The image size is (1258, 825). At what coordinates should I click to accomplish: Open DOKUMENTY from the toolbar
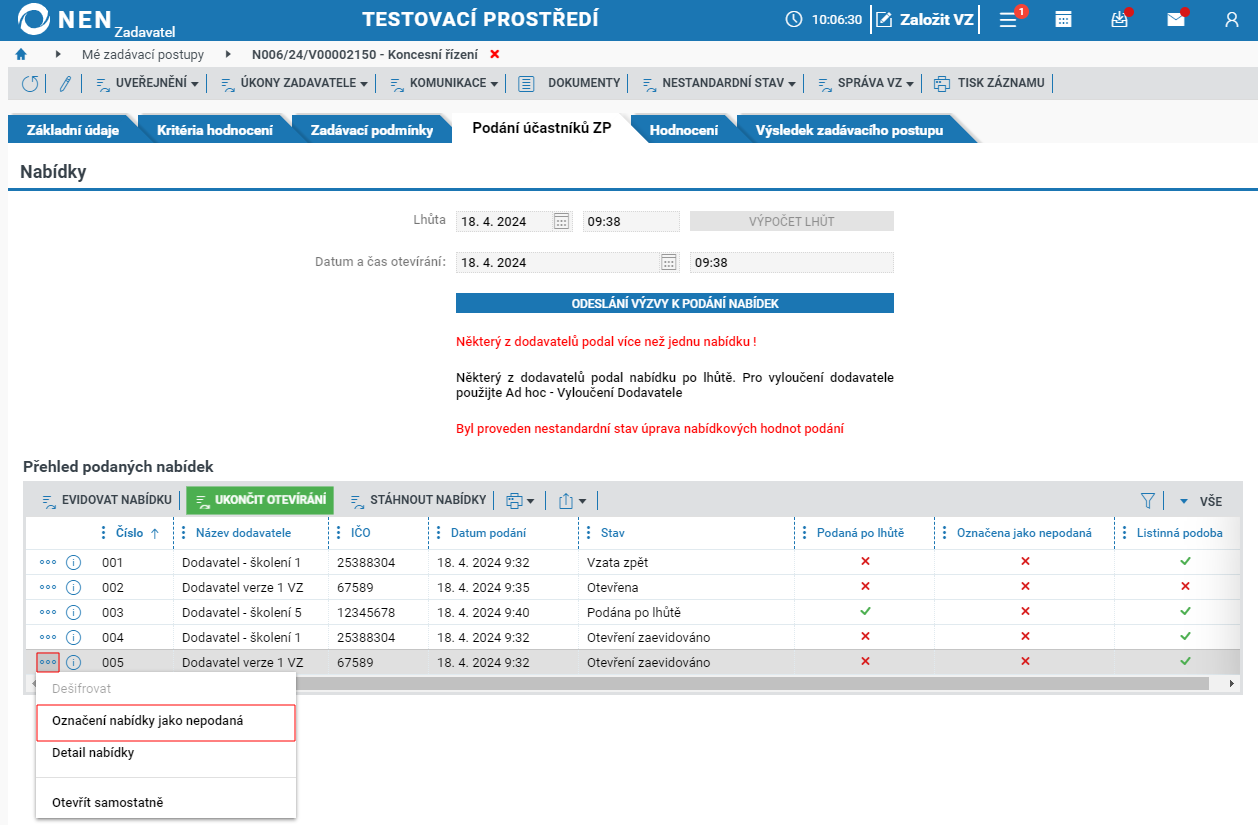(x=570, y=84)
